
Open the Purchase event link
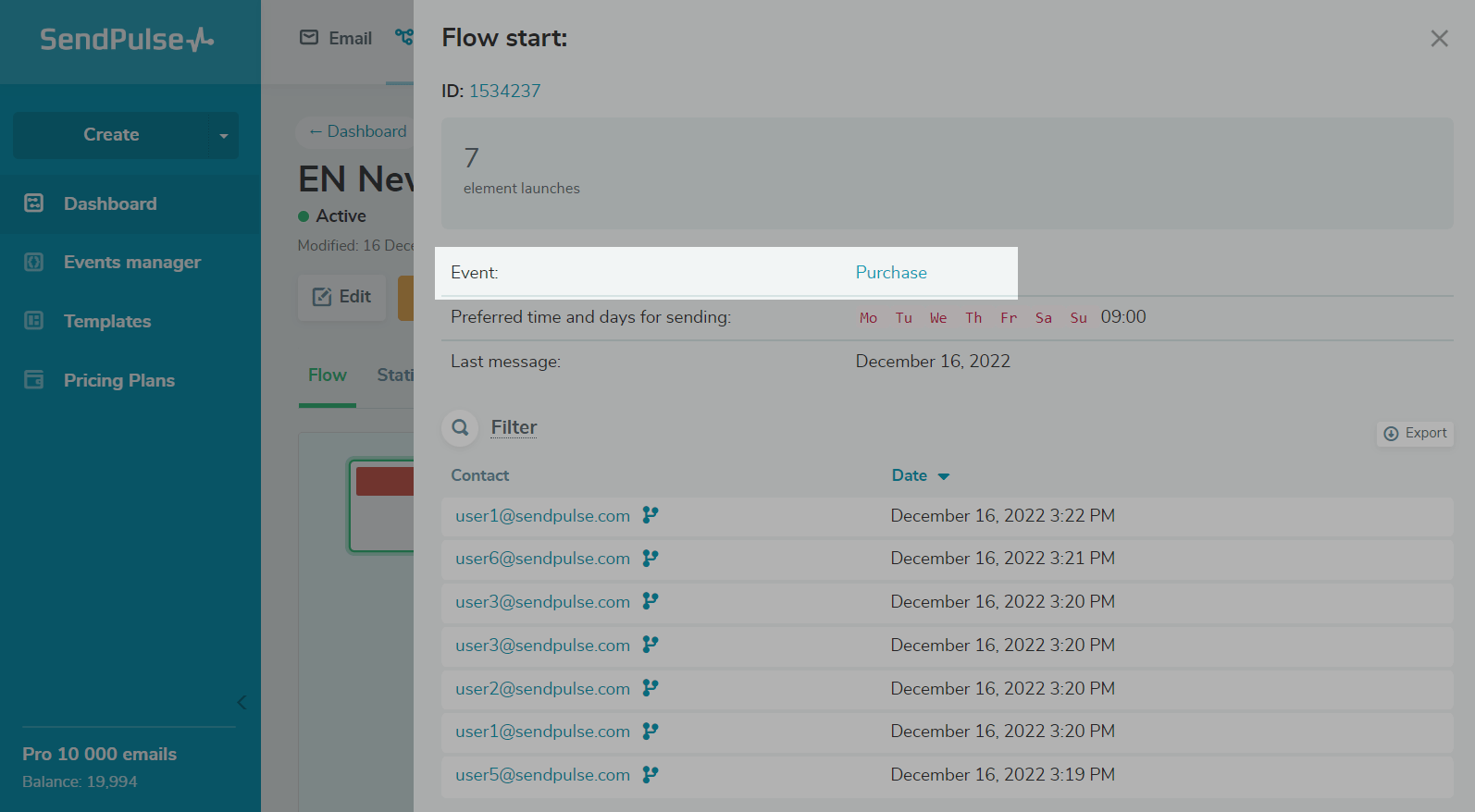tap(890, 273)
